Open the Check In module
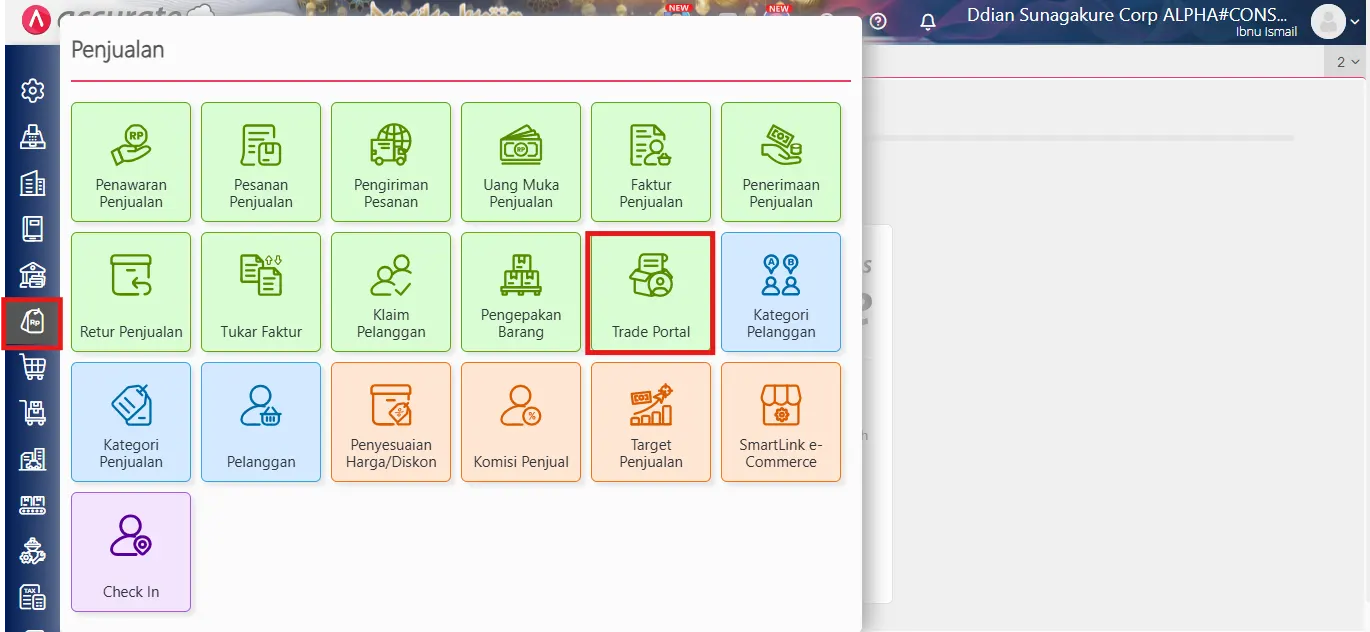Viewport: 1370px width, 632px height. (131, 551)
